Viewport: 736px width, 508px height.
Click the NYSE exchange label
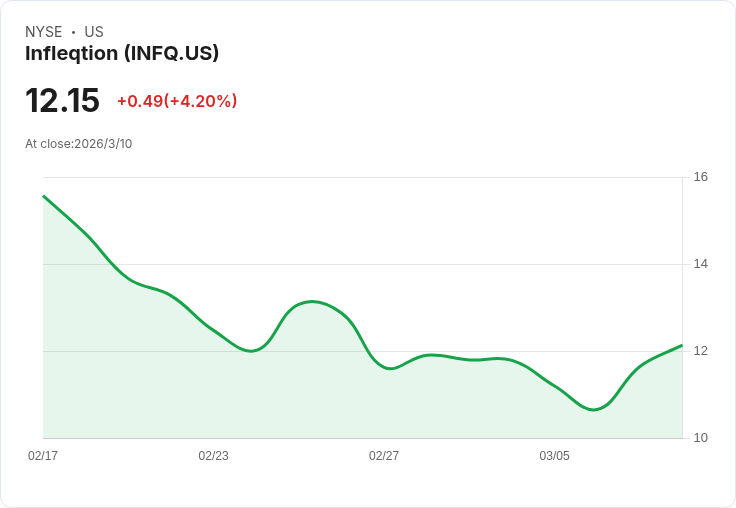tap(44, 32)
